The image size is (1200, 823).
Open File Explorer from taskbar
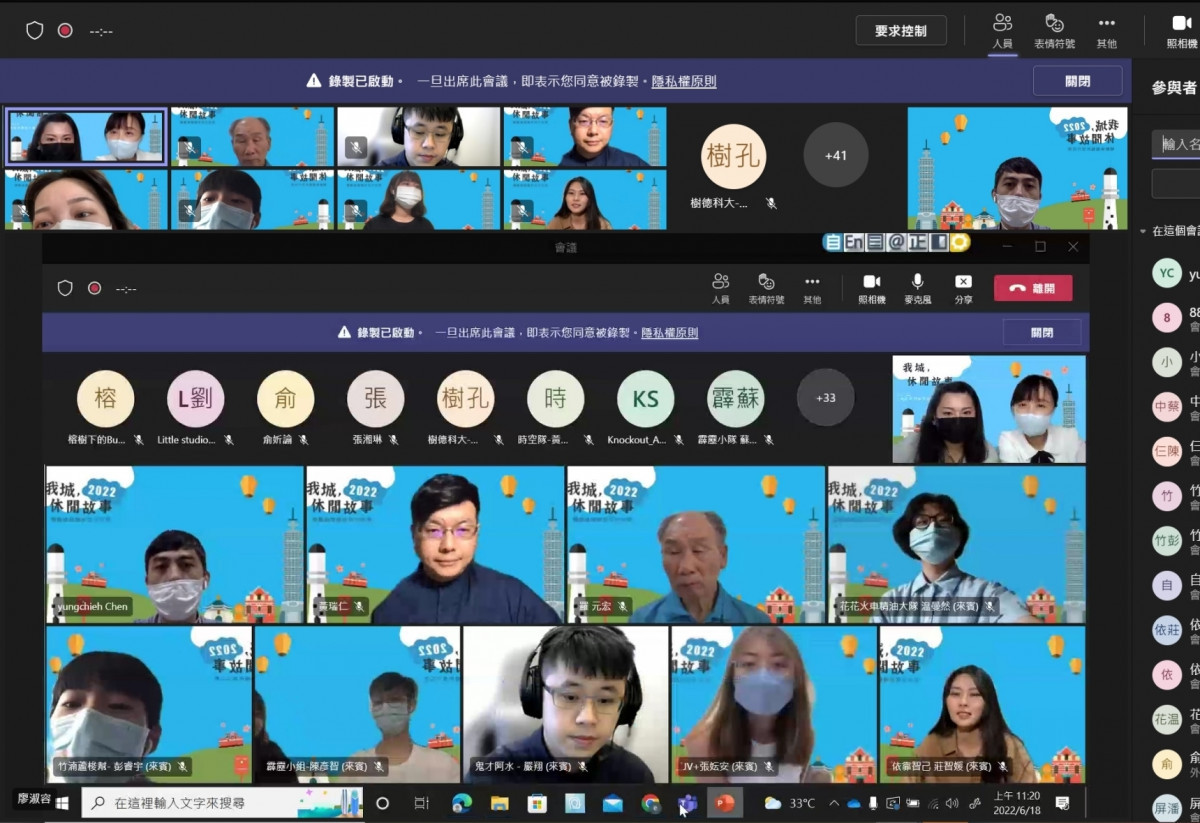(x=499, y=803)
